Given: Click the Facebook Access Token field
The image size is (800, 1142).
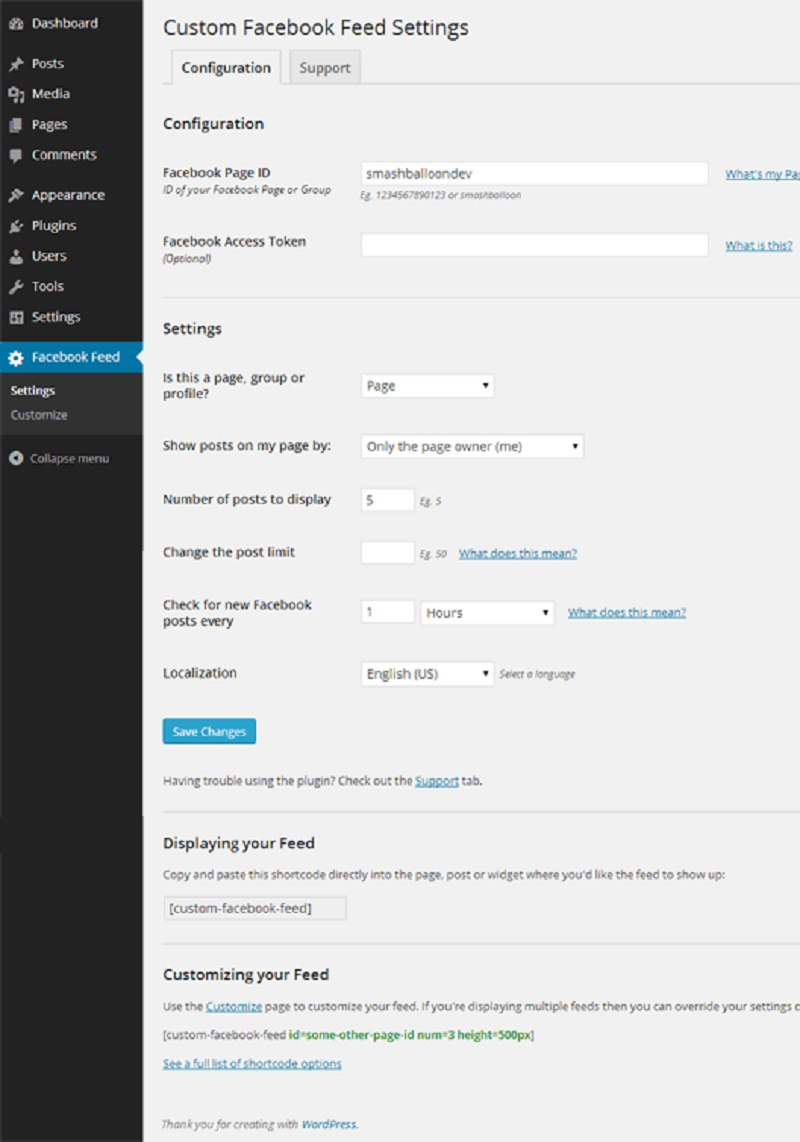Looking at the screenshot, I should 534,245.
